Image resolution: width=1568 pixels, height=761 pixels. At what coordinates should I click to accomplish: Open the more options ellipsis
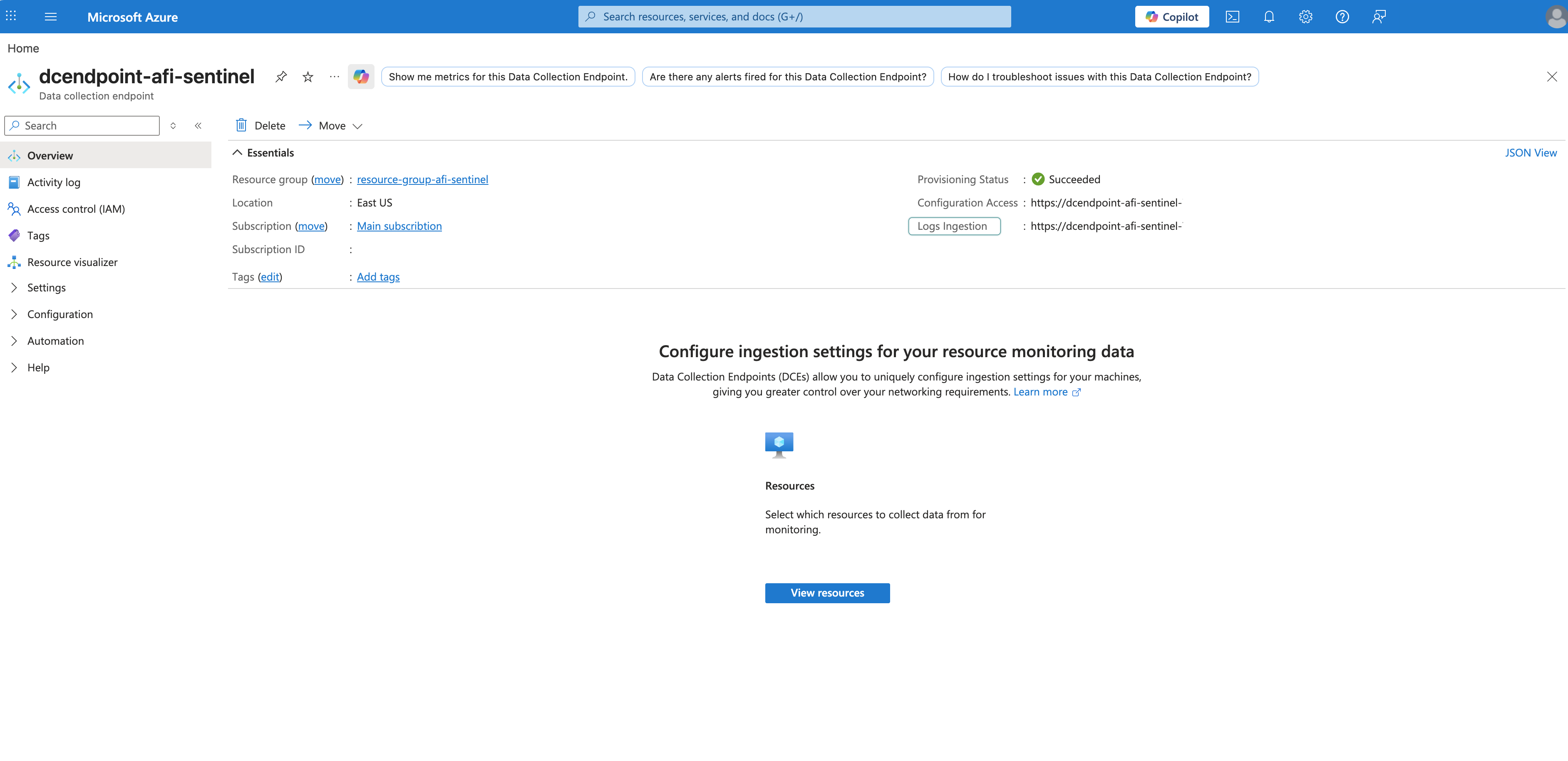[x=334, y=77]
